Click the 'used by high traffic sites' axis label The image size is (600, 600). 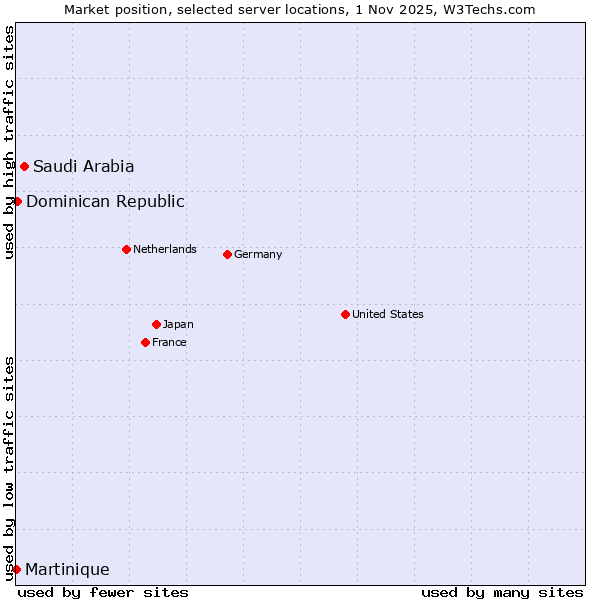[9, 142]
